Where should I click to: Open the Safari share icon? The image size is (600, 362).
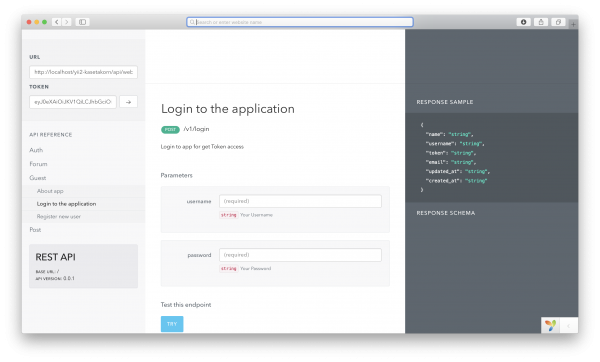(541, 22)
